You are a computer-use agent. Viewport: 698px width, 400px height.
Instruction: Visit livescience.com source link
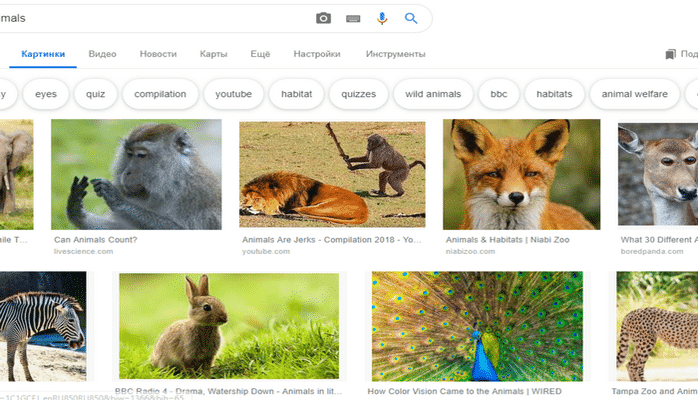pos(83,251)
